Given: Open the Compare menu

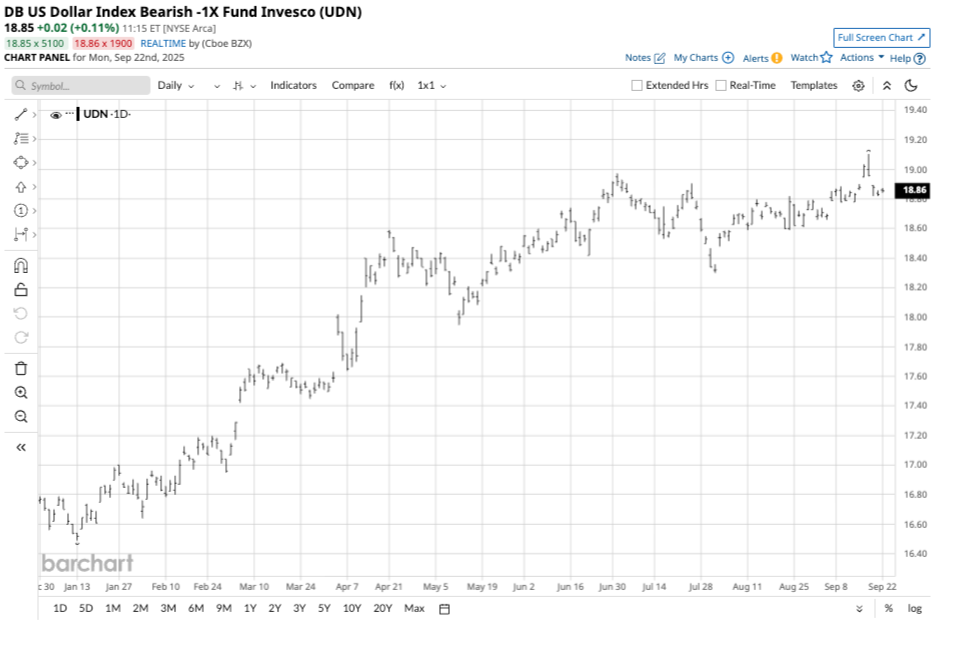Looking at the screenshot, I should (x=353, y=86).
